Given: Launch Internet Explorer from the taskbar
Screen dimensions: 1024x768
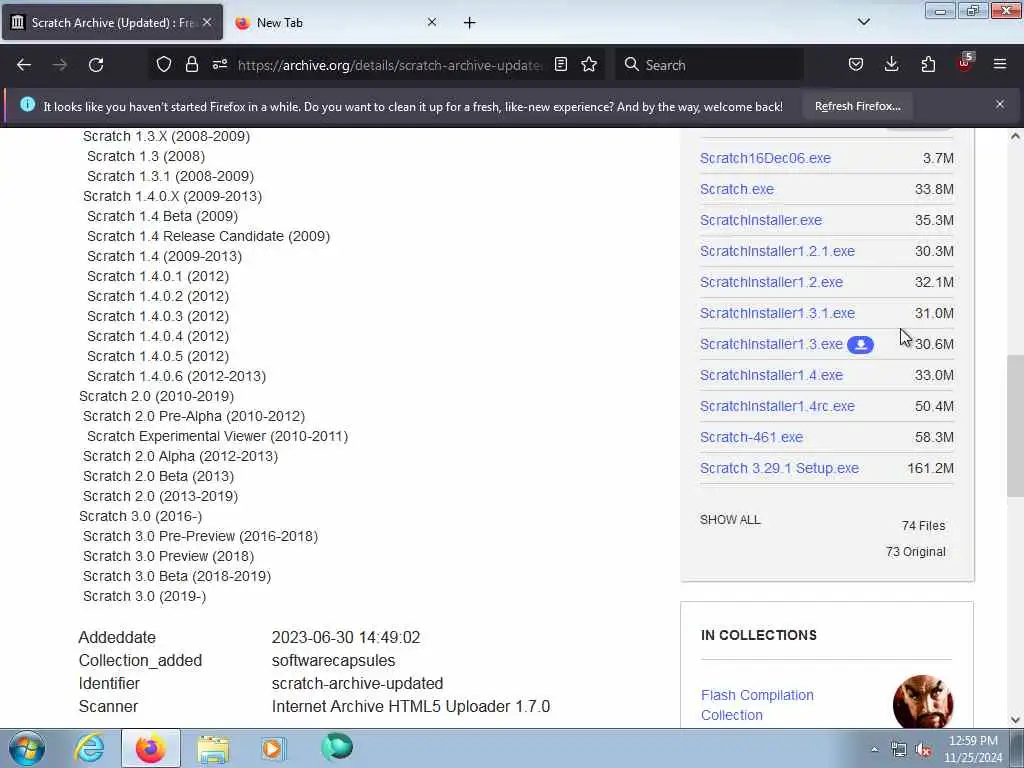Looking at the screenshot, I should (89, 748).
